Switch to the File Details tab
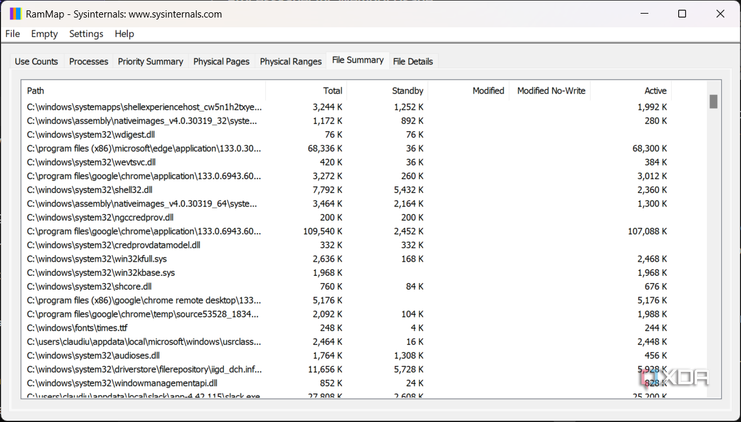Image resolution: width=741 pixels, height=422 pixels. click(413, 61)
